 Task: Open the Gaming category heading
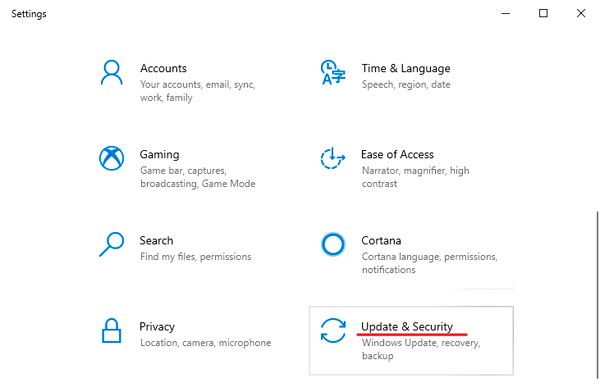click(x=160, y=154)
